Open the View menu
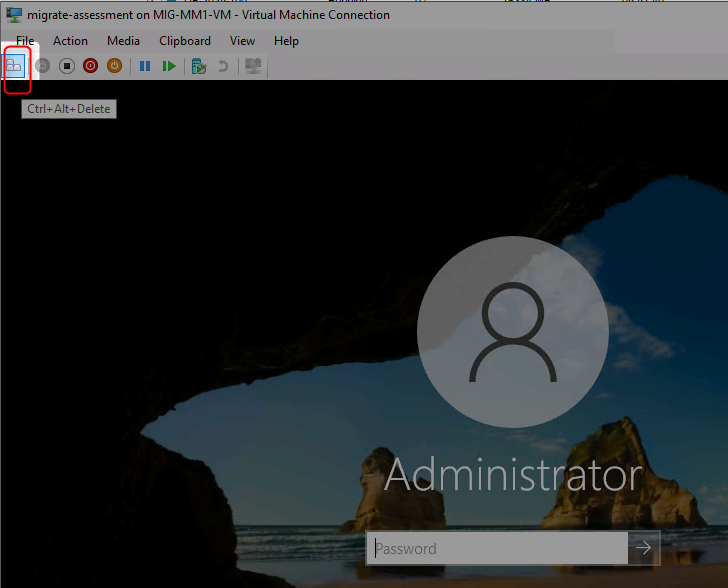Image resolution: width=728 pixels, height=588 pixels. (242, 41)
